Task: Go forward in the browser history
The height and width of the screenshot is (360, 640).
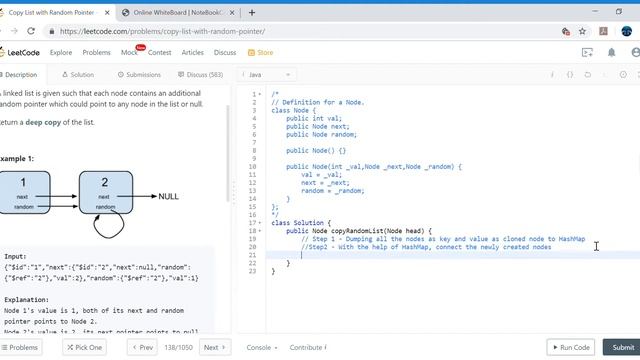Action: [14, 31]
